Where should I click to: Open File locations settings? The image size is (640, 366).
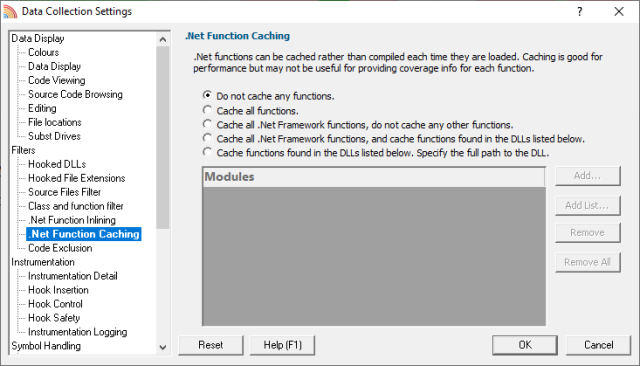55,122
